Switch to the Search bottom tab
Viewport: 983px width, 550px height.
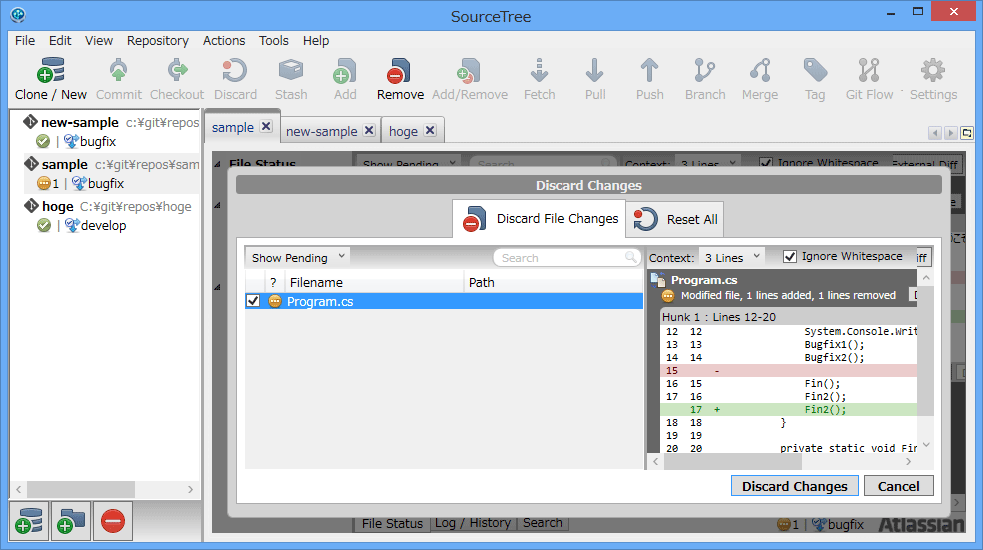click(543, 523)
